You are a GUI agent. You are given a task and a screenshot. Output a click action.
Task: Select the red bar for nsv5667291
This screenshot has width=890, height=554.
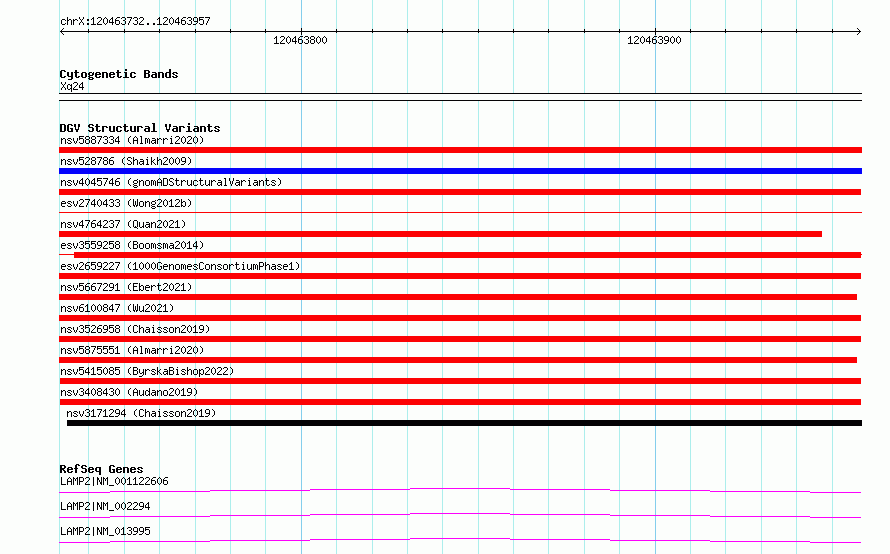(x=458, y=297)
